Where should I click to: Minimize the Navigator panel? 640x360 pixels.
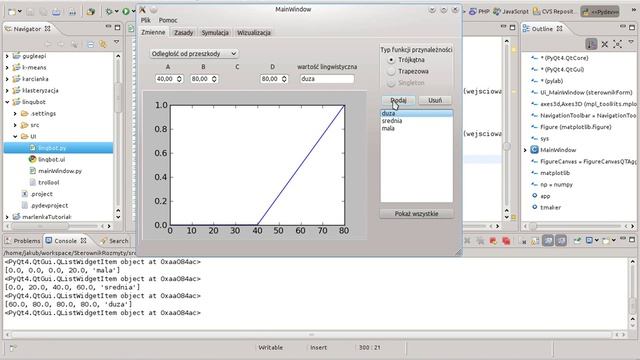[108, 27]
